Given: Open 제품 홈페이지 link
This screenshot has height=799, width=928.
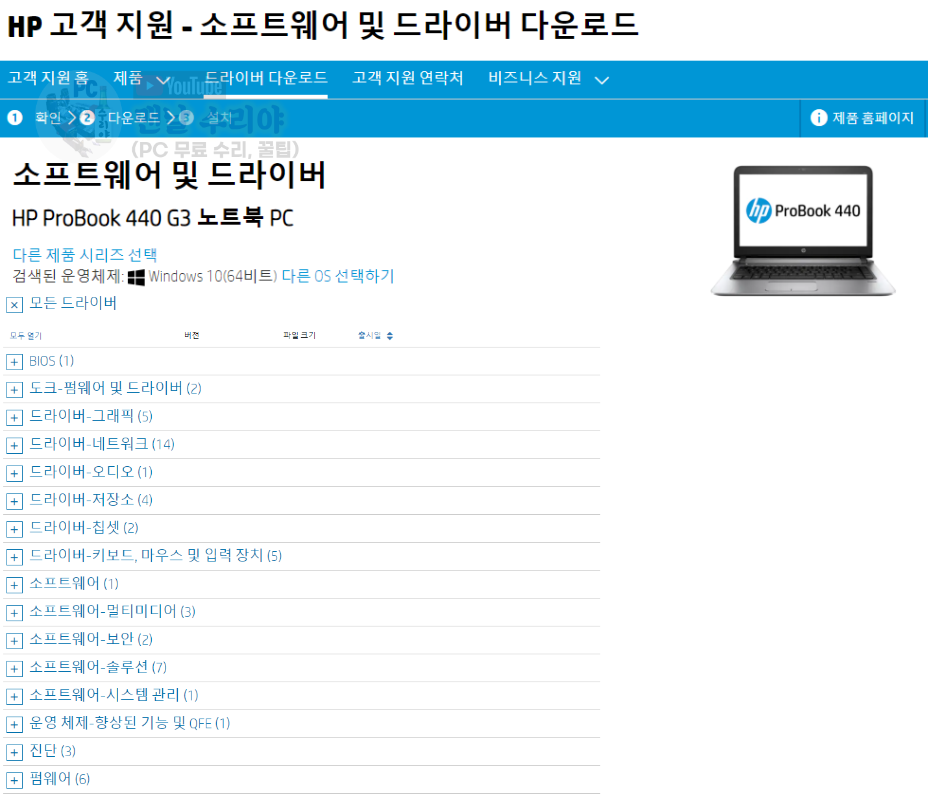Looking at the screenshot, I should click(873, 118).
